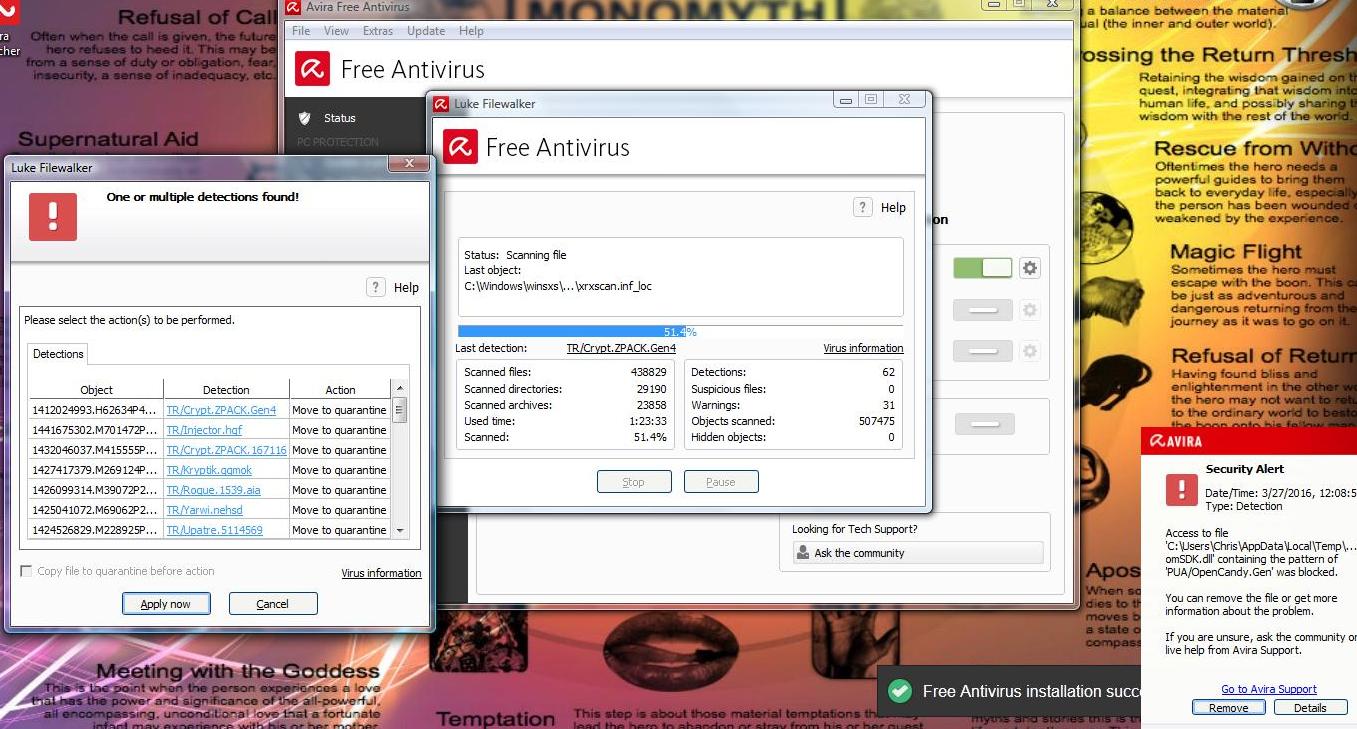This screenshot has width=1357, height=729.
Task: Click the Status shield icon in sidebar
Action: 305,118
